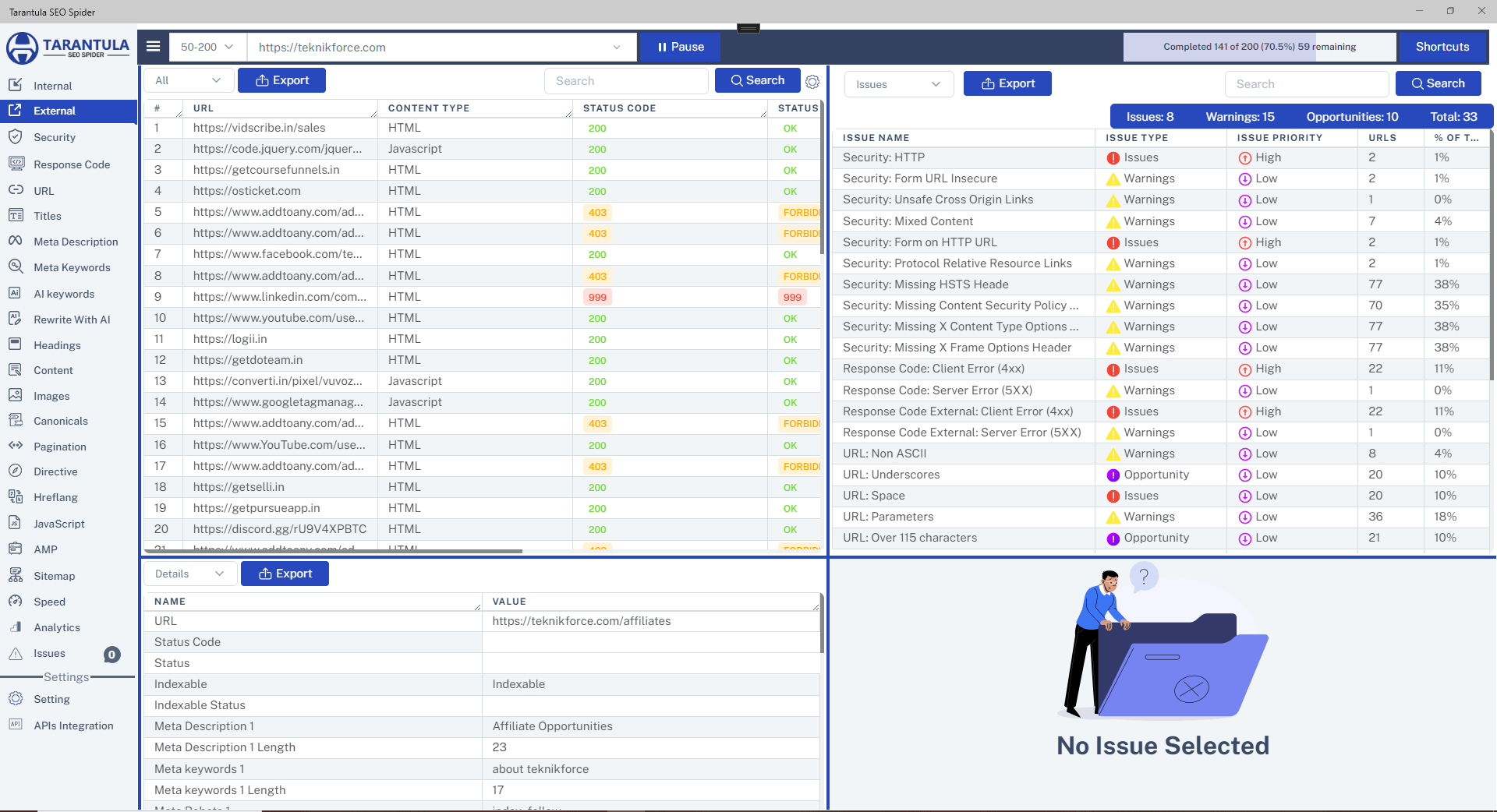Select Headings sidebar icon
Viewport: 1497px width, 812px height.
16,344
